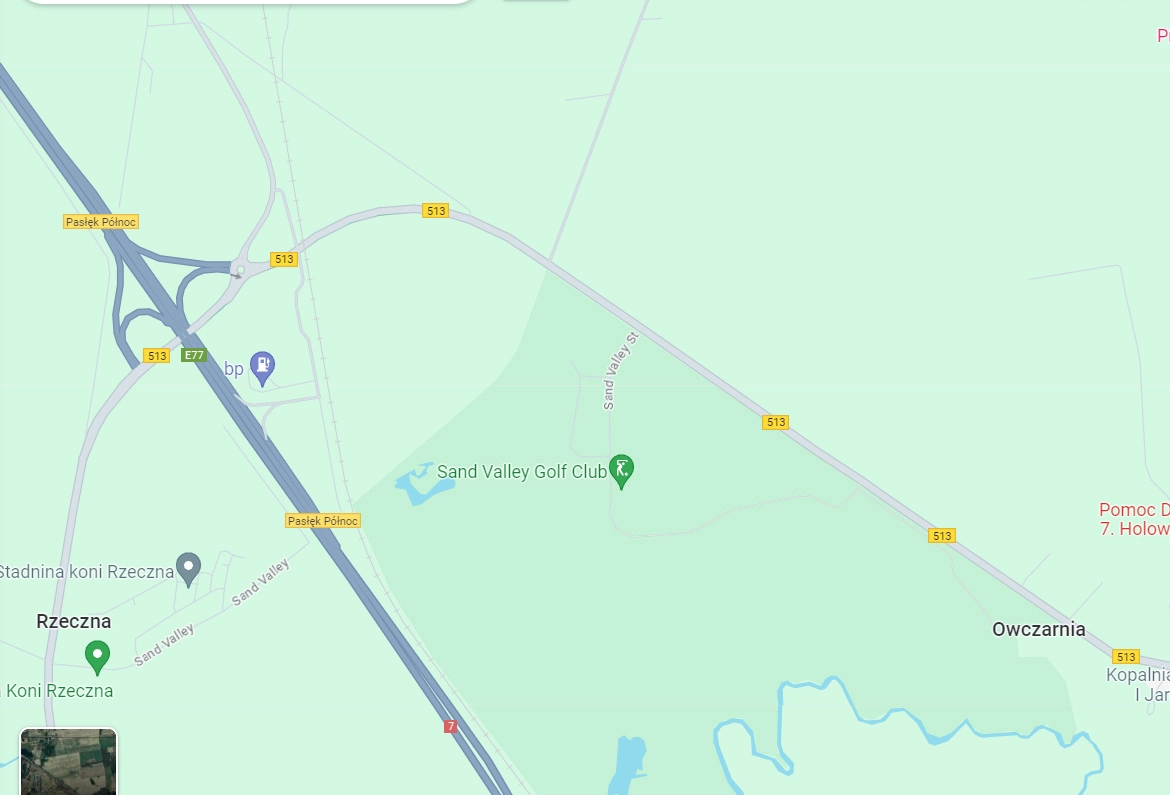Click the E77 route shield
The width and height of the screenshot is (1170, 795).
[x=193, y=355]
